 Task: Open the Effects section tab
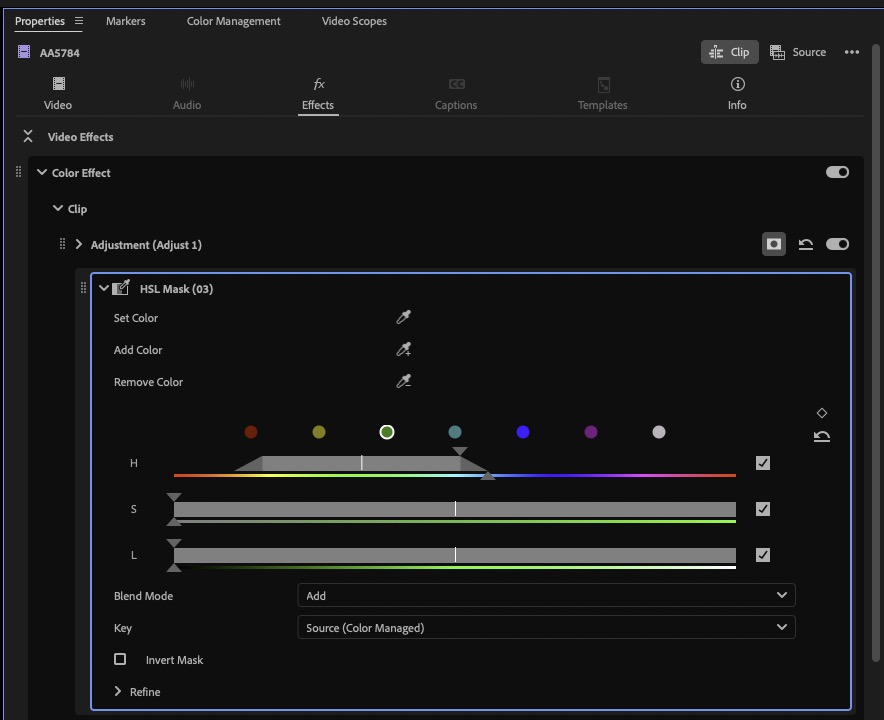pos(318,94)
